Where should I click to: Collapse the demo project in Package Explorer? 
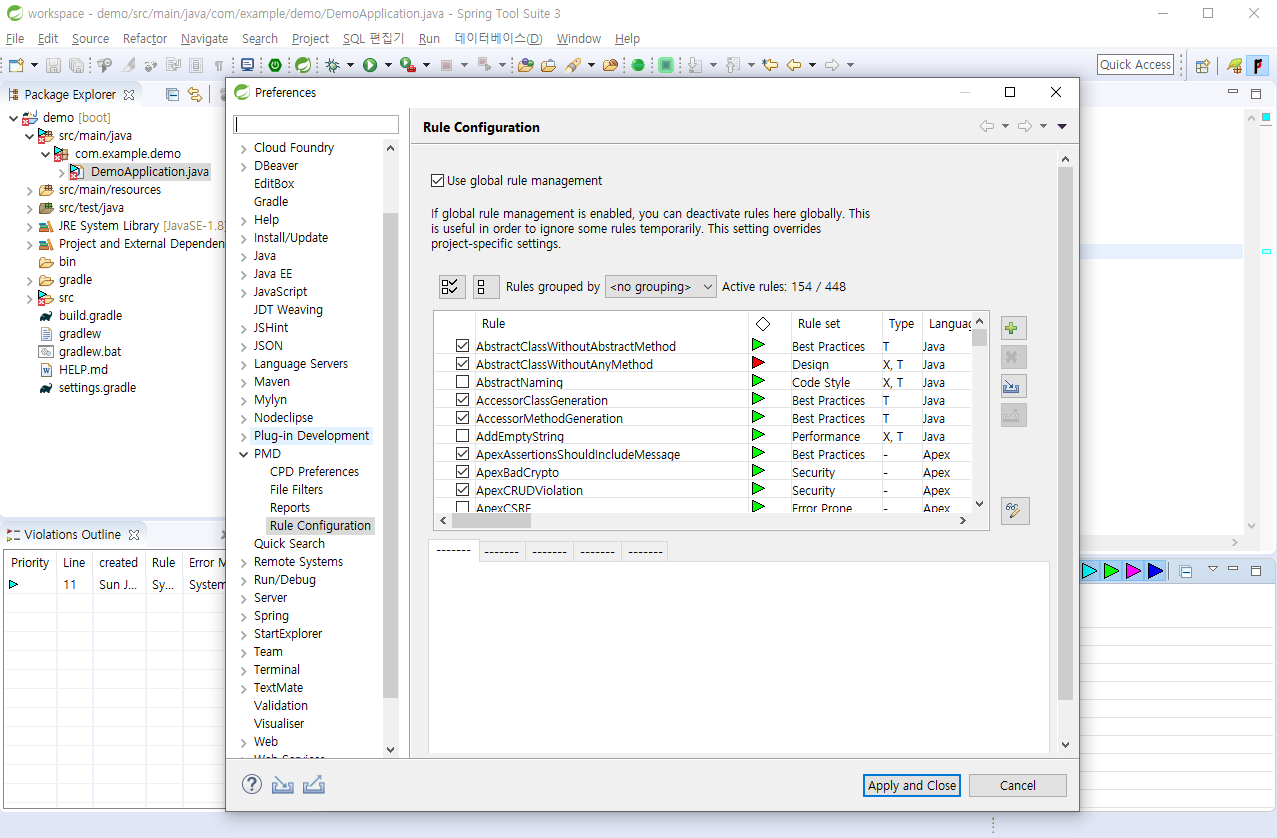pyautogui.click(x=13, y=118)
